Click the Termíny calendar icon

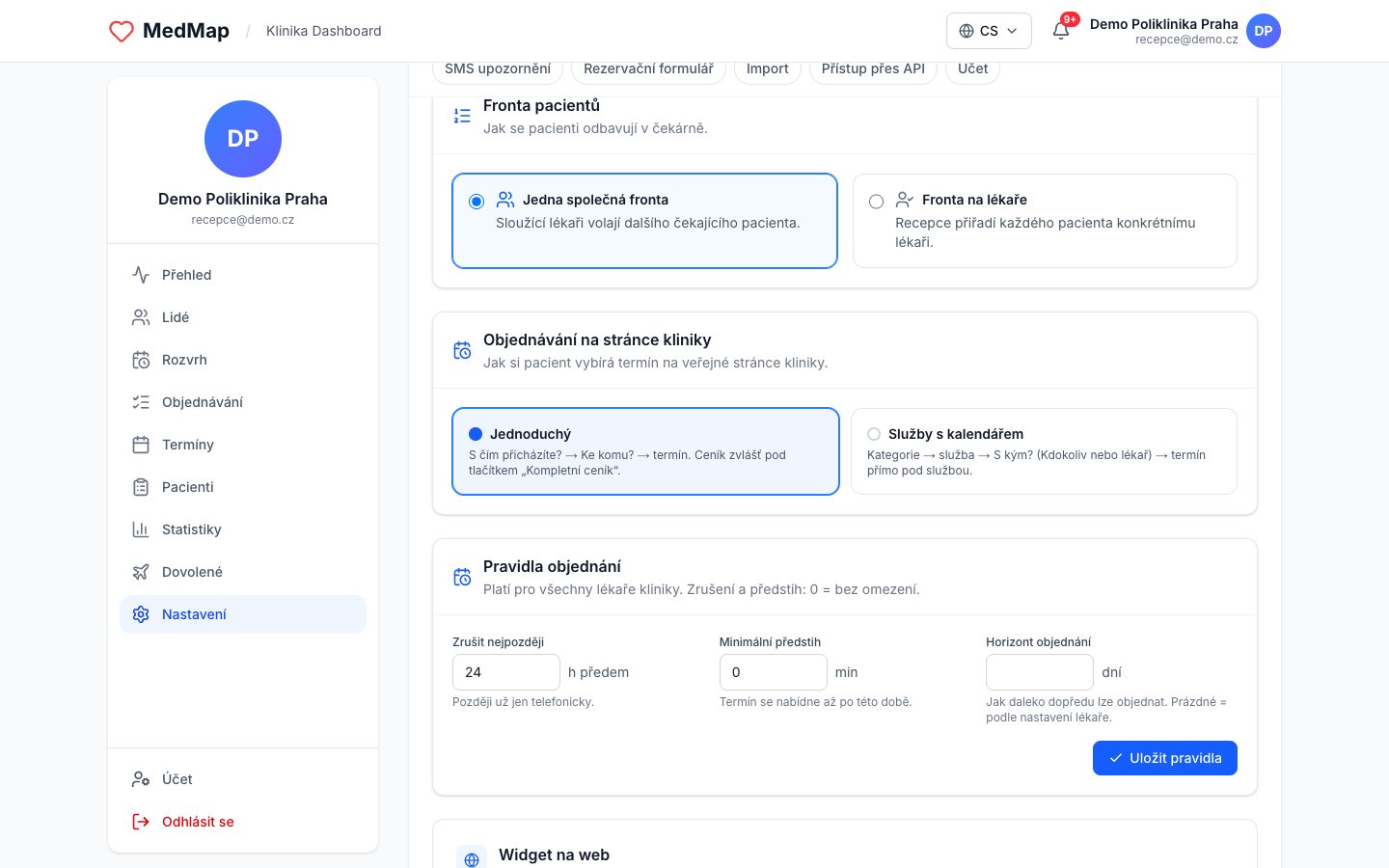[x=141, y=445]
